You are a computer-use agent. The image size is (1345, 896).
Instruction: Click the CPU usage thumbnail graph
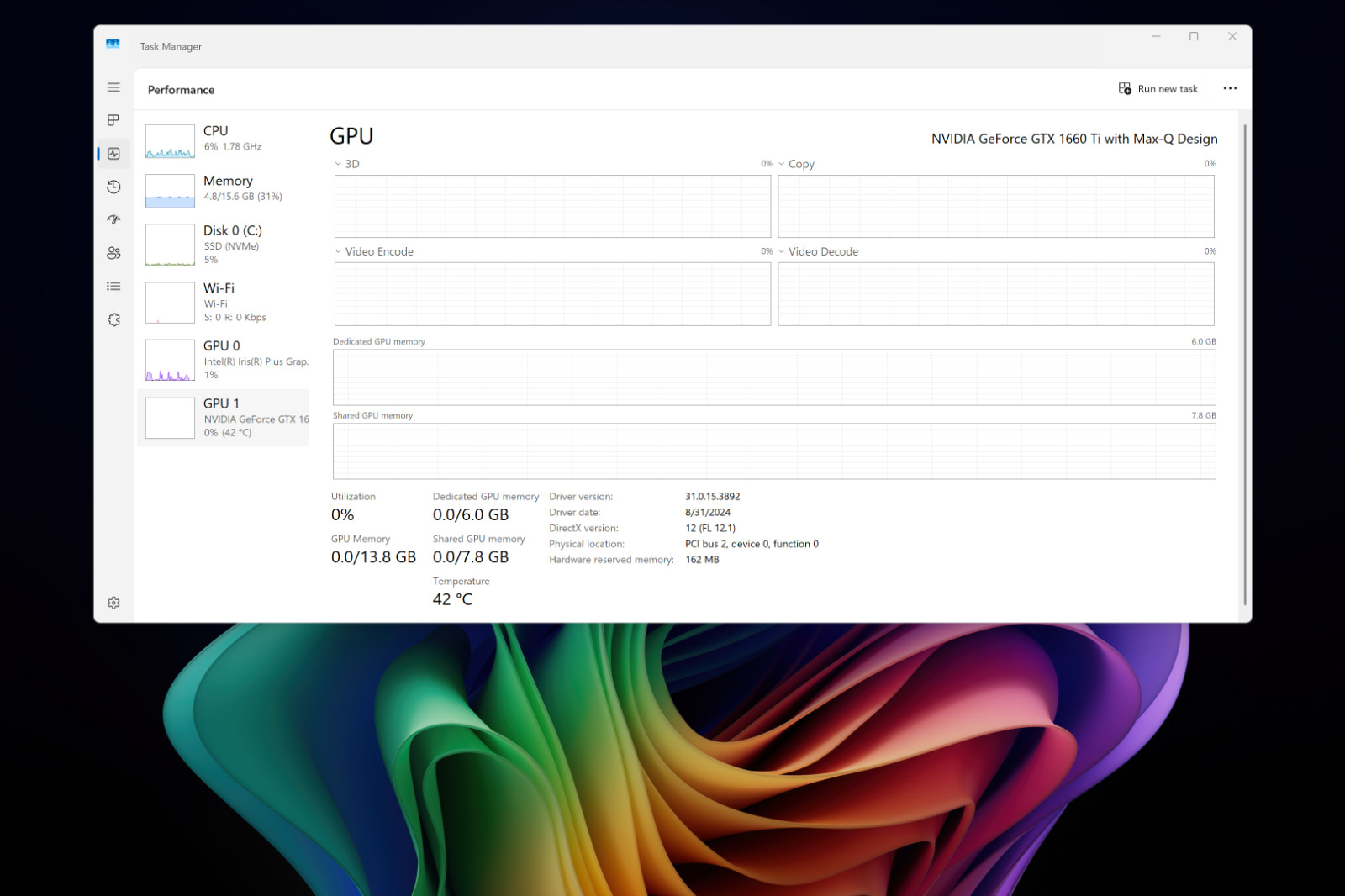point(170,141)
